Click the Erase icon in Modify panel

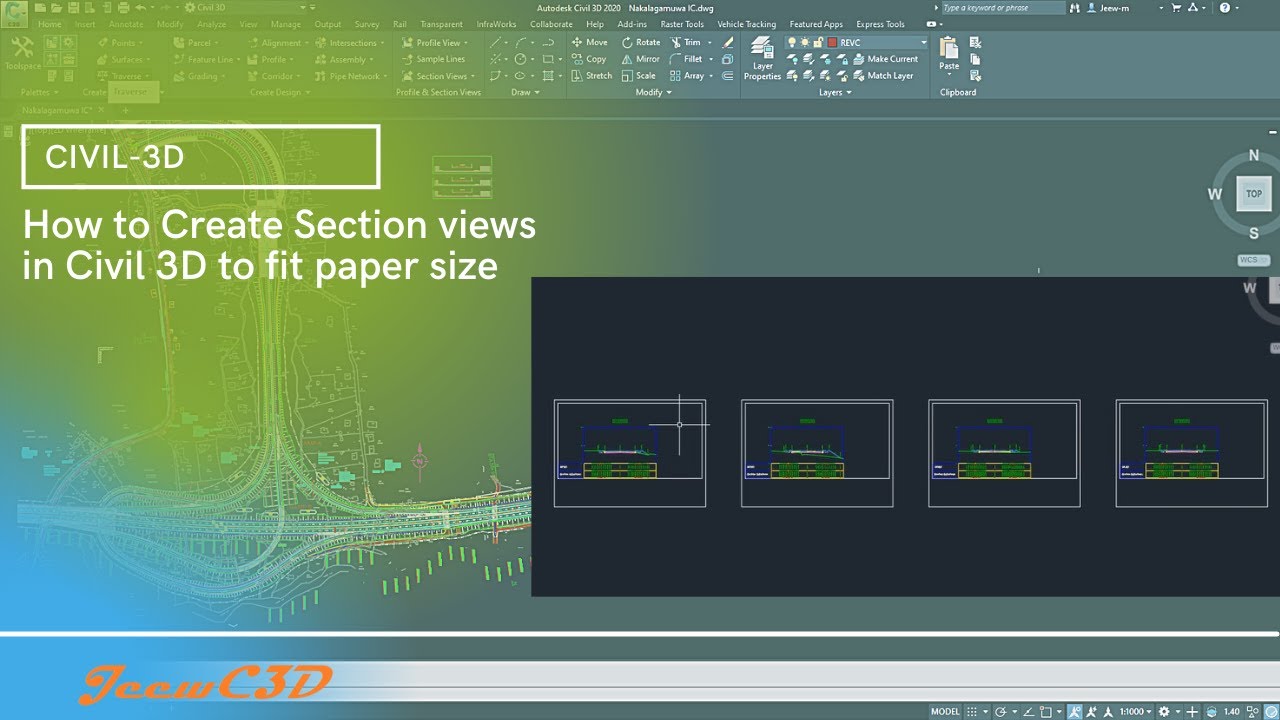(x=728, y=42)
